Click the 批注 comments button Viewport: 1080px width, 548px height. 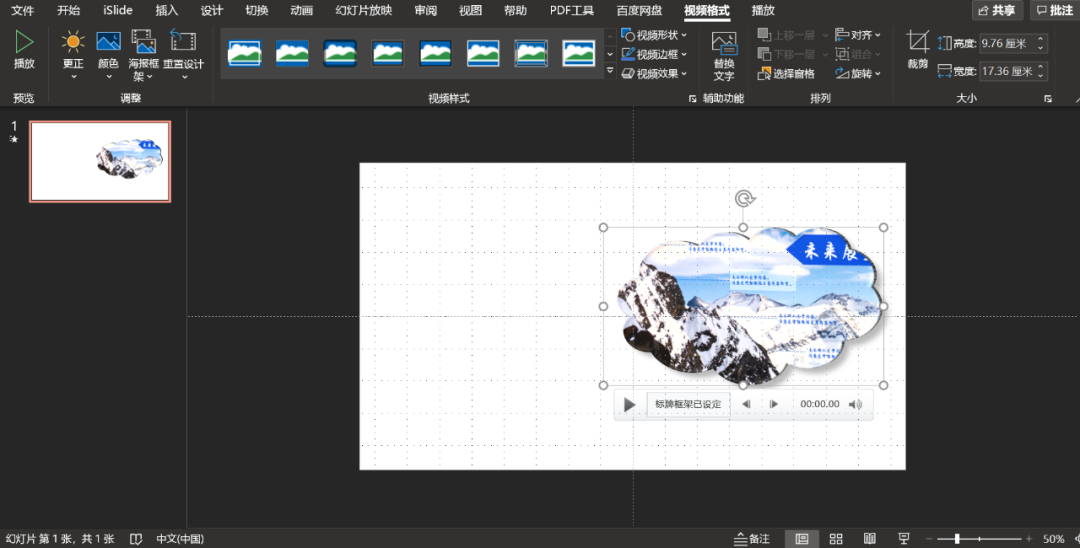pyautogui.click(x=1054, y=11)
